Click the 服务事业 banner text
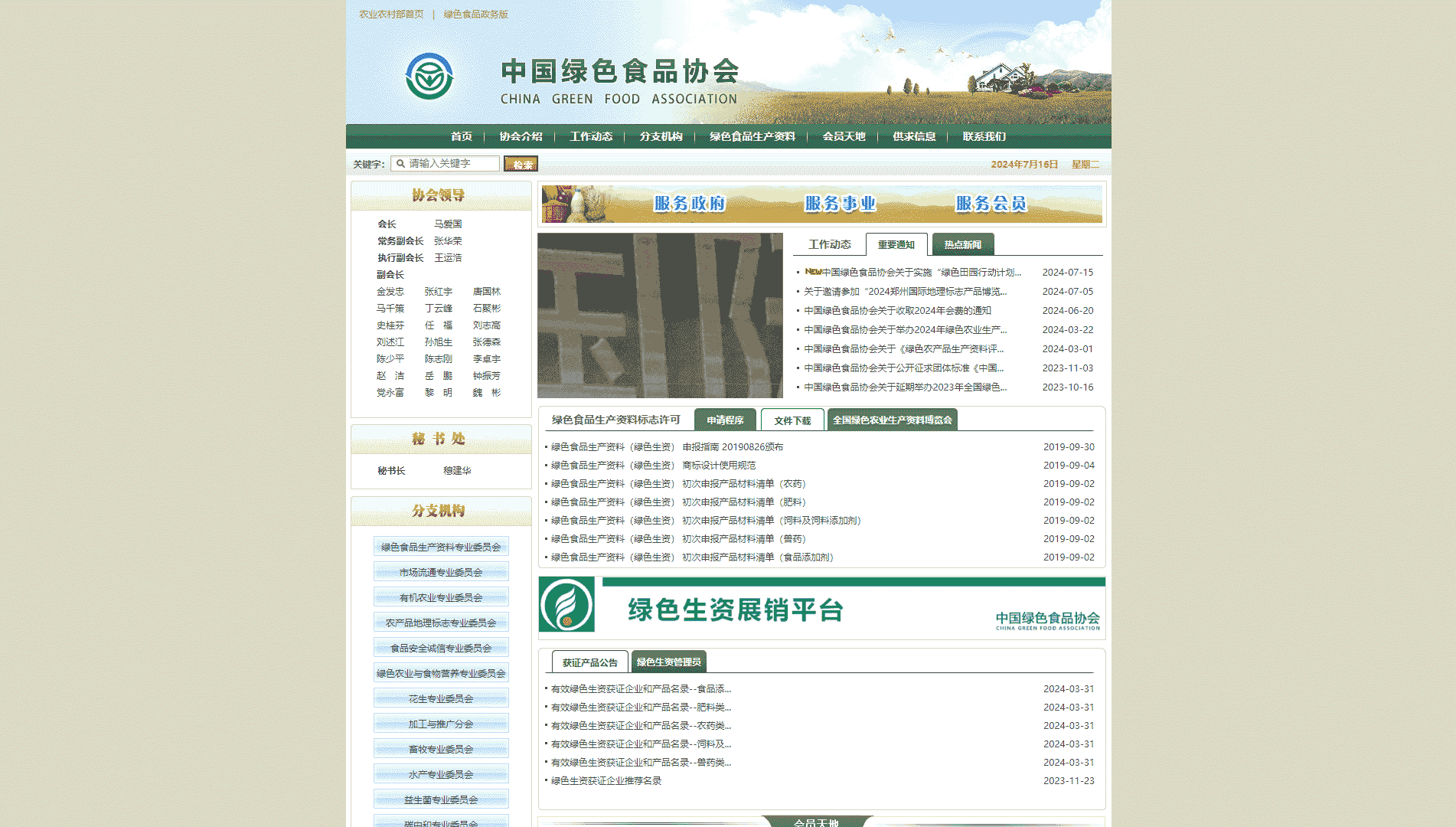Viewport: 1456px width, 827px height. click(841, 204)
